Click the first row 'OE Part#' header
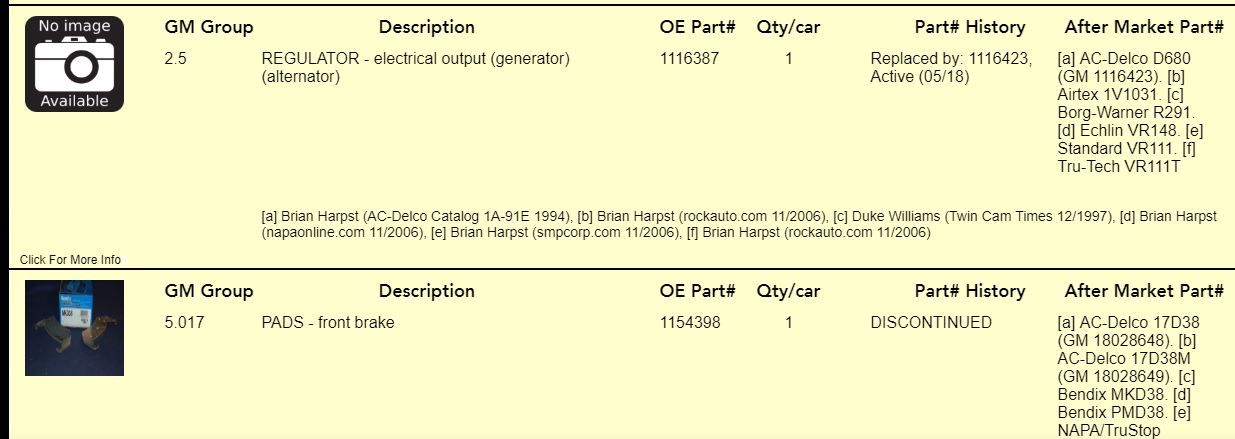1235x439 pixels. [698, 27]
